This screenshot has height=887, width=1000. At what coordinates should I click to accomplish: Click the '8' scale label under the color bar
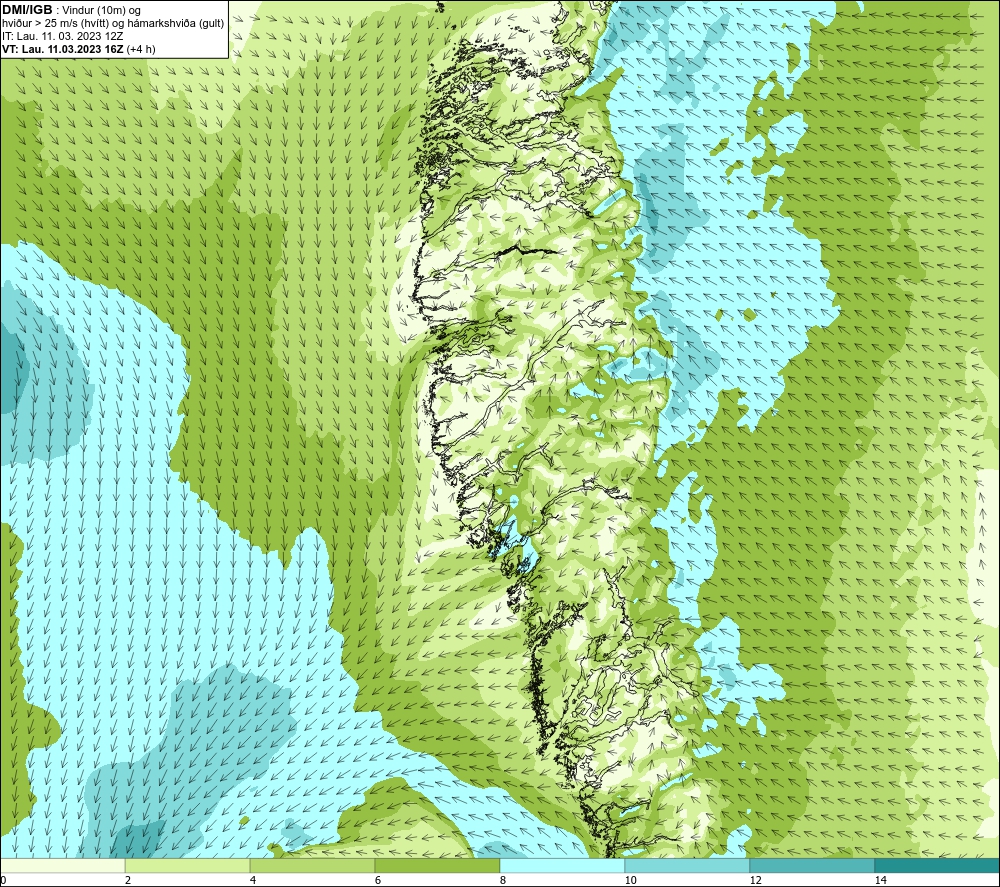(503, 880)
